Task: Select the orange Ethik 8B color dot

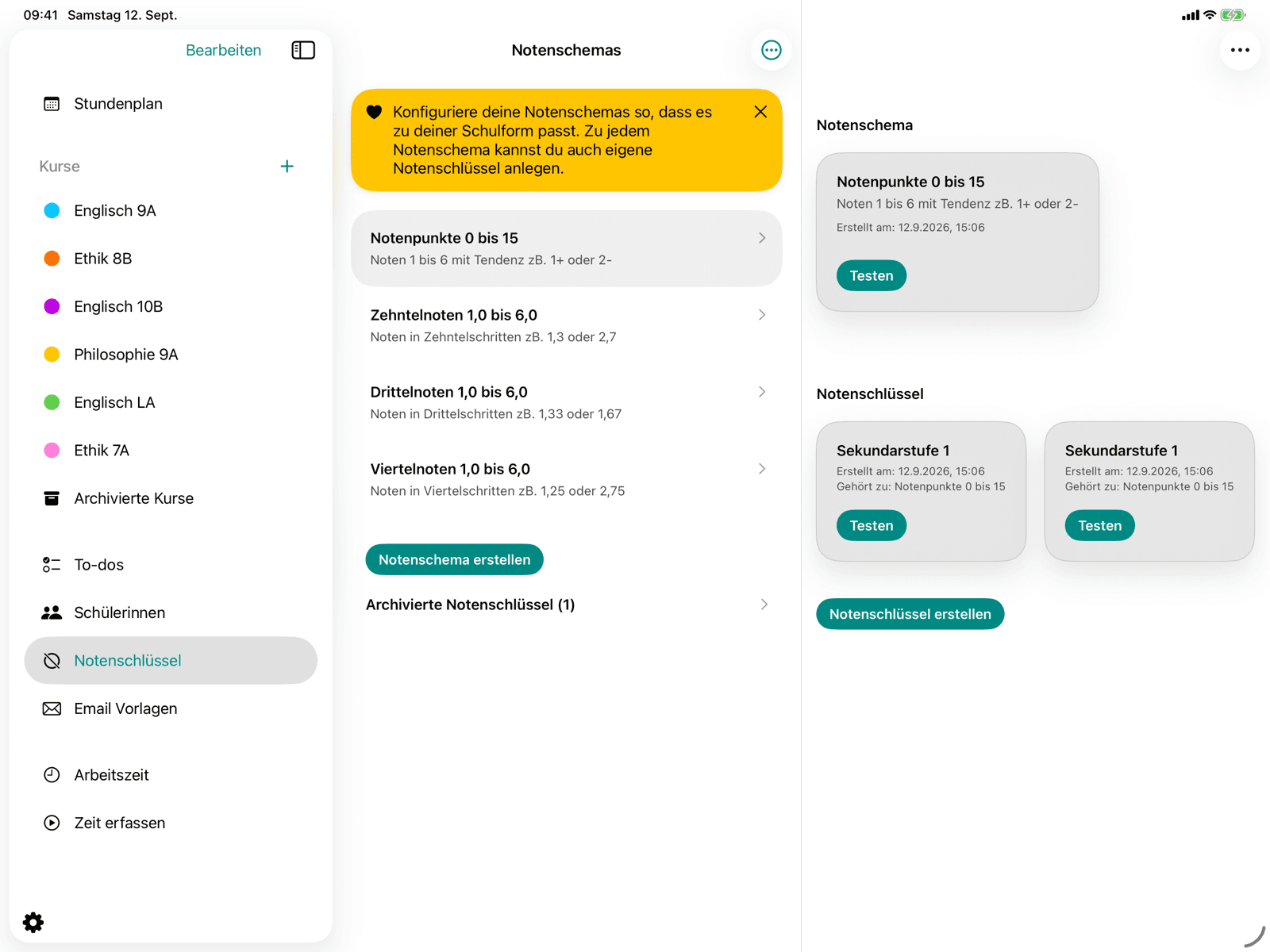Action: pos(52,259)
